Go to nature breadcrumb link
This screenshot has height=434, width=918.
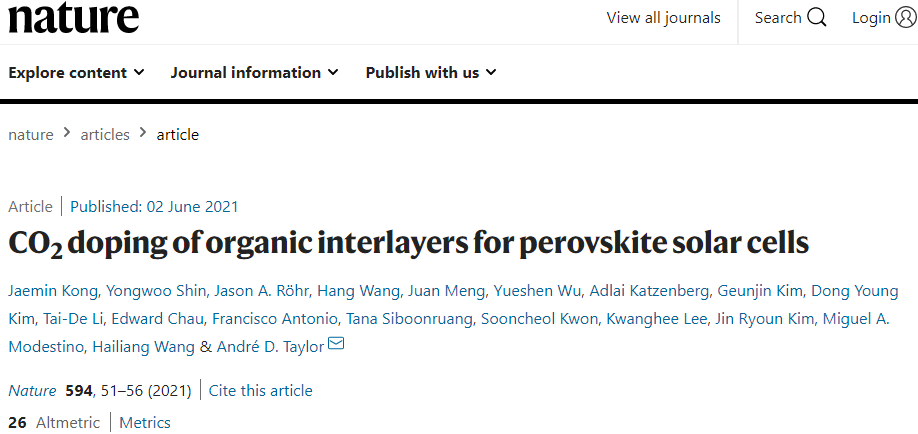[x=30, y=135]
